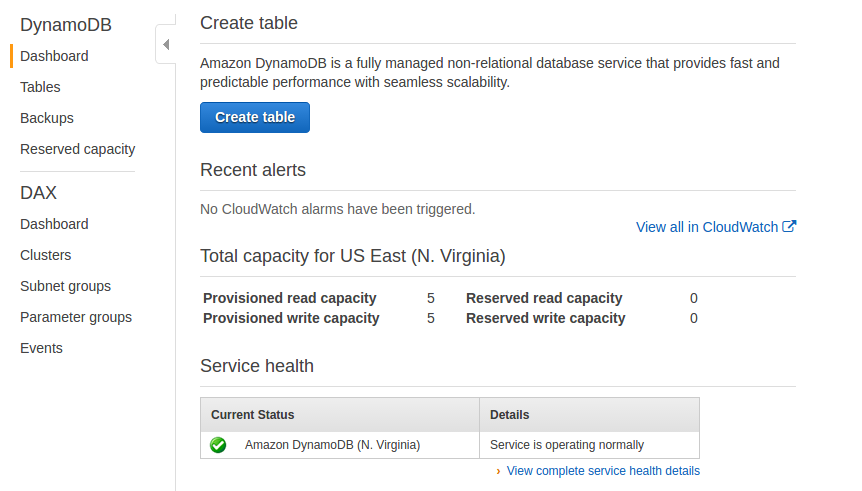Select DynamoDB Dashboard in sidebar
The image size is (862, 491).
point(54,56)
